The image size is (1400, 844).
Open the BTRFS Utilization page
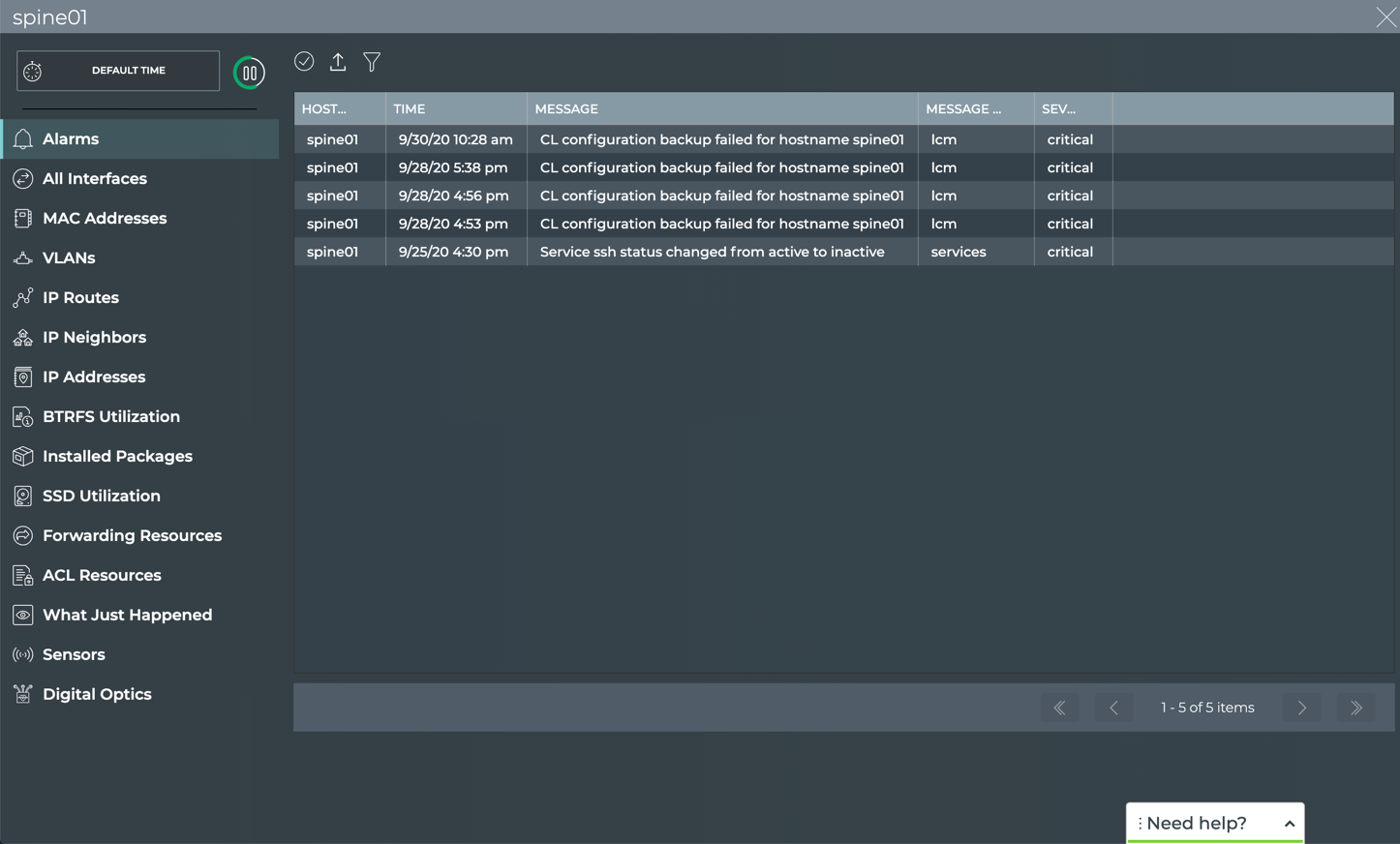click(x=110, y=417)
